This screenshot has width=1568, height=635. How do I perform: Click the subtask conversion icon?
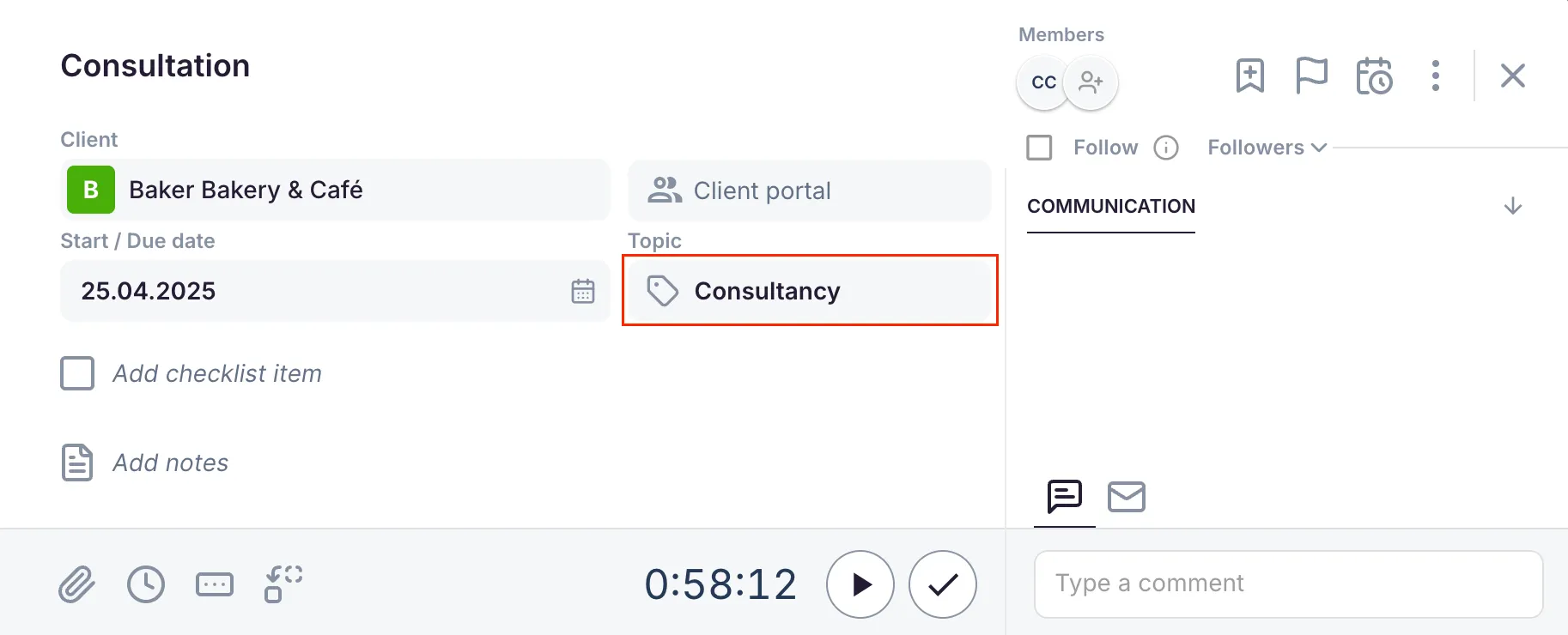point(283,584)
